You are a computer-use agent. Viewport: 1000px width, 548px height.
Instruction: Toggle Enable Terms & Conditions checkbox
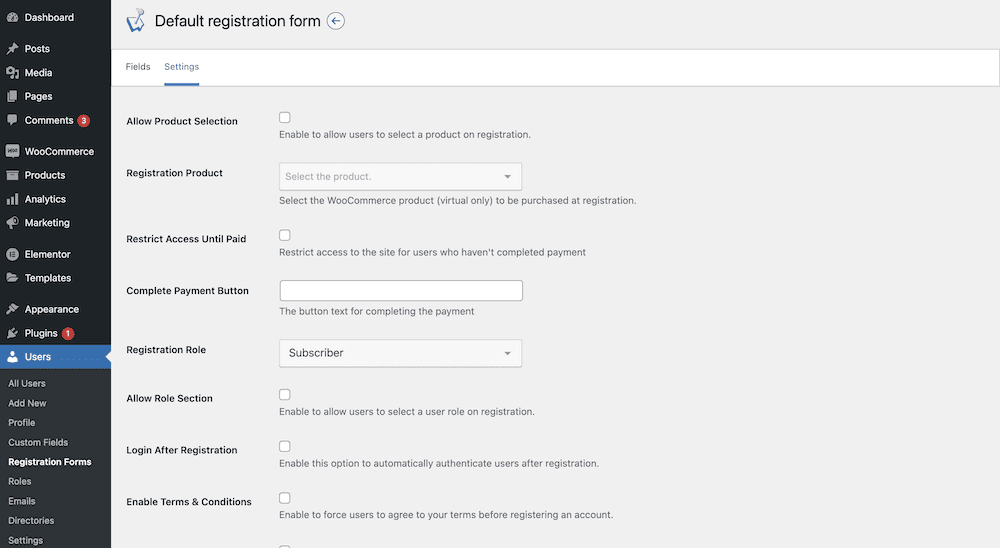click(x=284, y=498)
